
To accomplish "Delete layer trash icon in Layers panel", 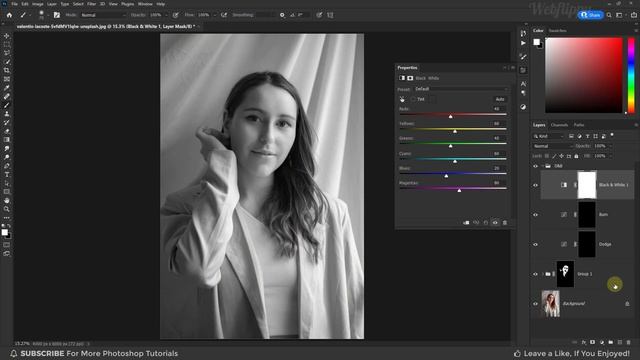I will pos(629,342).
